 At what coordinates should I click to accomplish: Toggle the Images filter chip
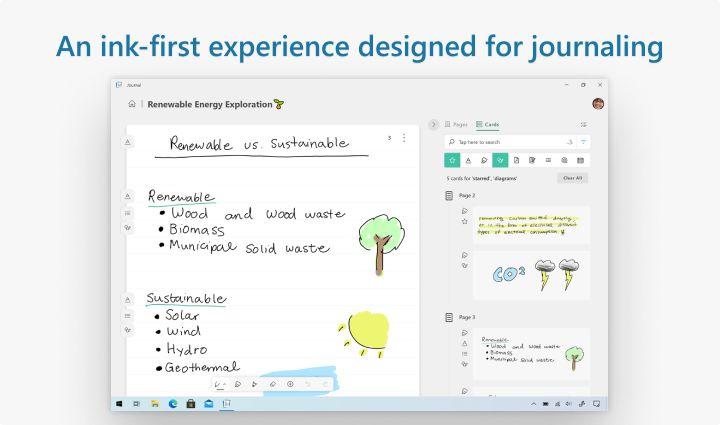(564, 160)
